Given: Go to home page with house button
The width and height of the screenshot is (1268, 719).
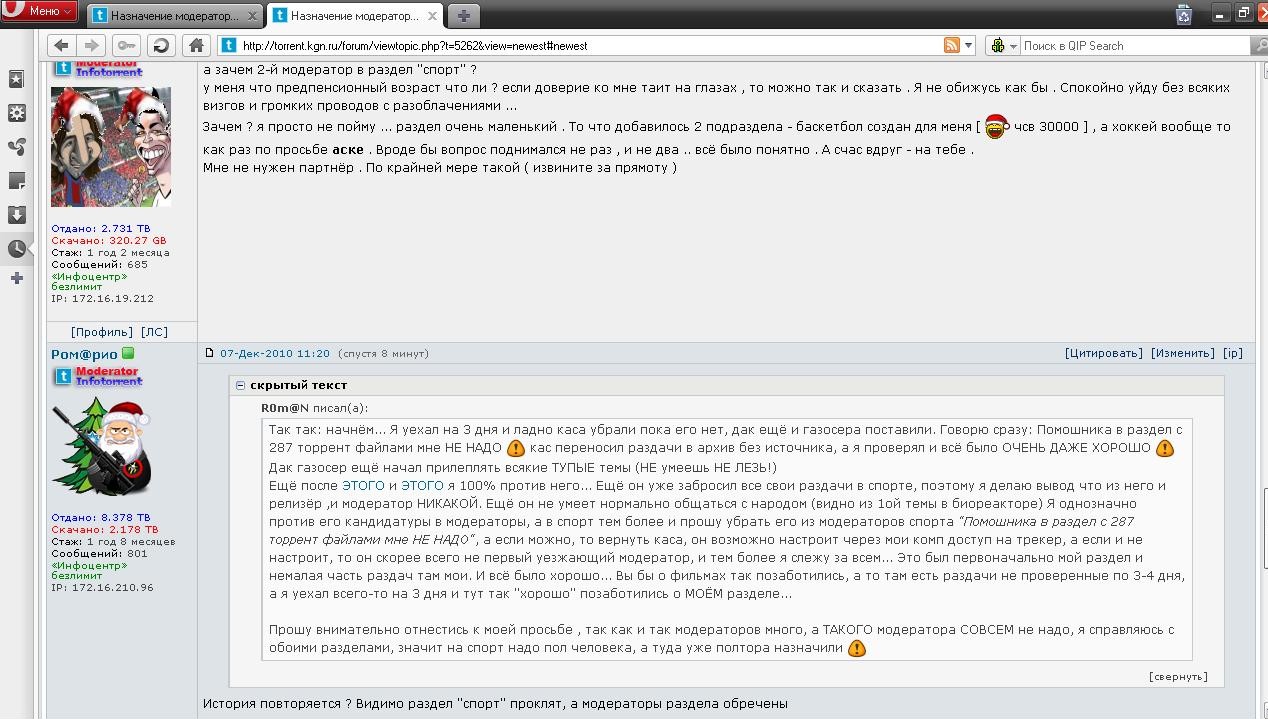Looking at the screenshot, I should pyautogui.click(x=196, y=45).
